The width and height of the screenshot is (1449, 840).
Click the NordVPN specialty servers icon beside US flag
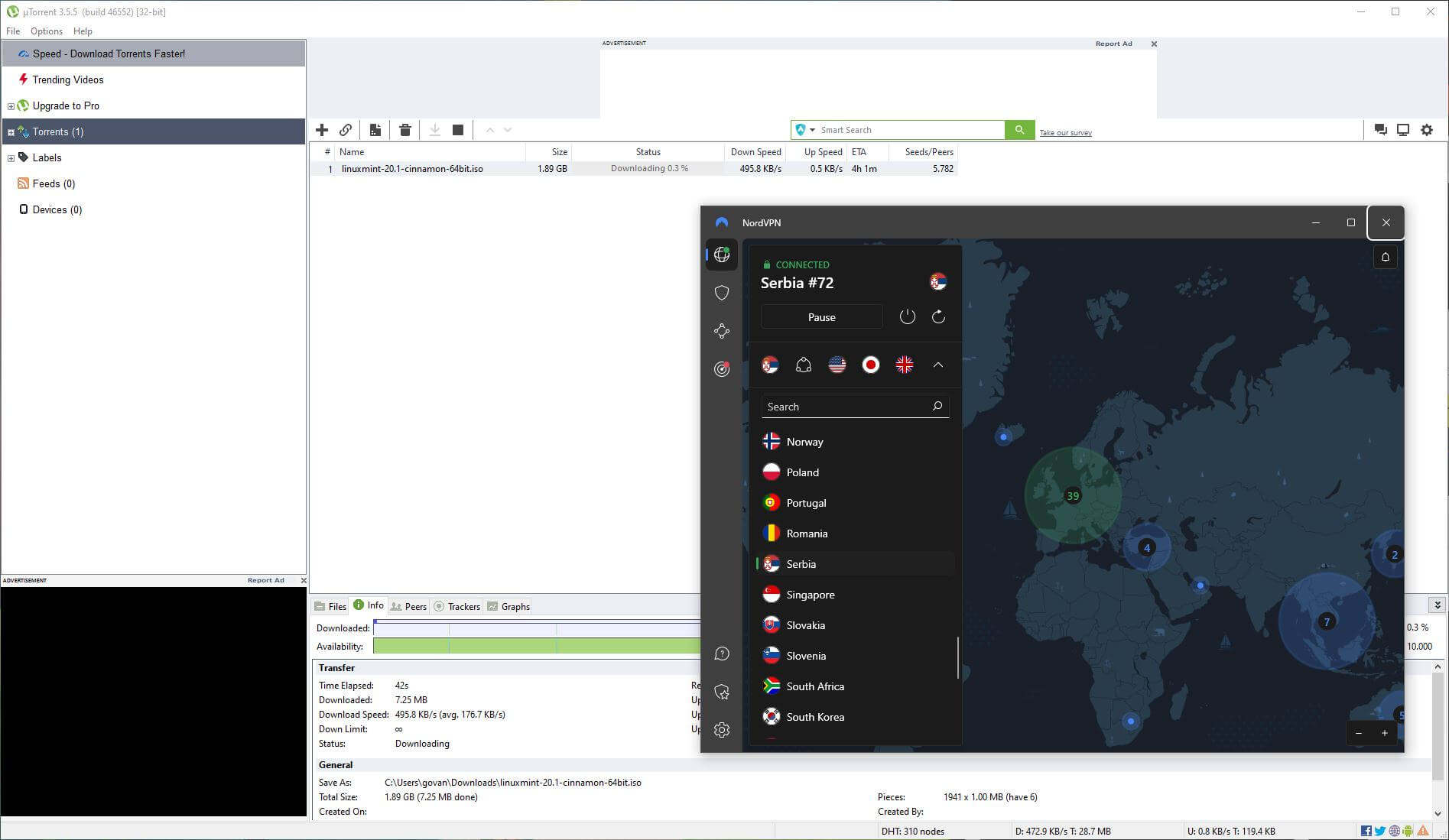tap(804, 365)
